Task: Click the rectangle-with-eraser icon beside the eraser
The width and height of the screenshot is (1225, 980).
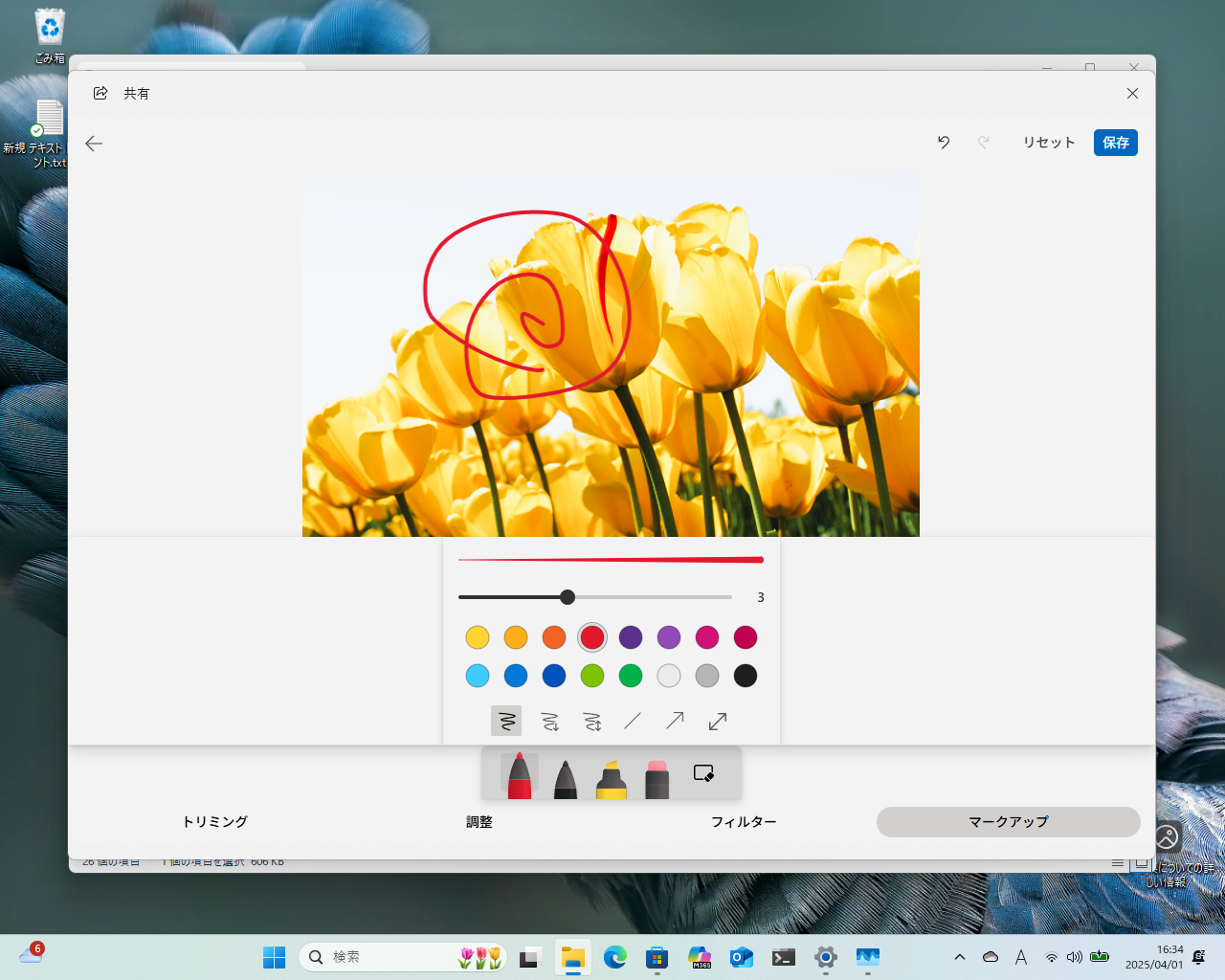Action: [703, 773]
